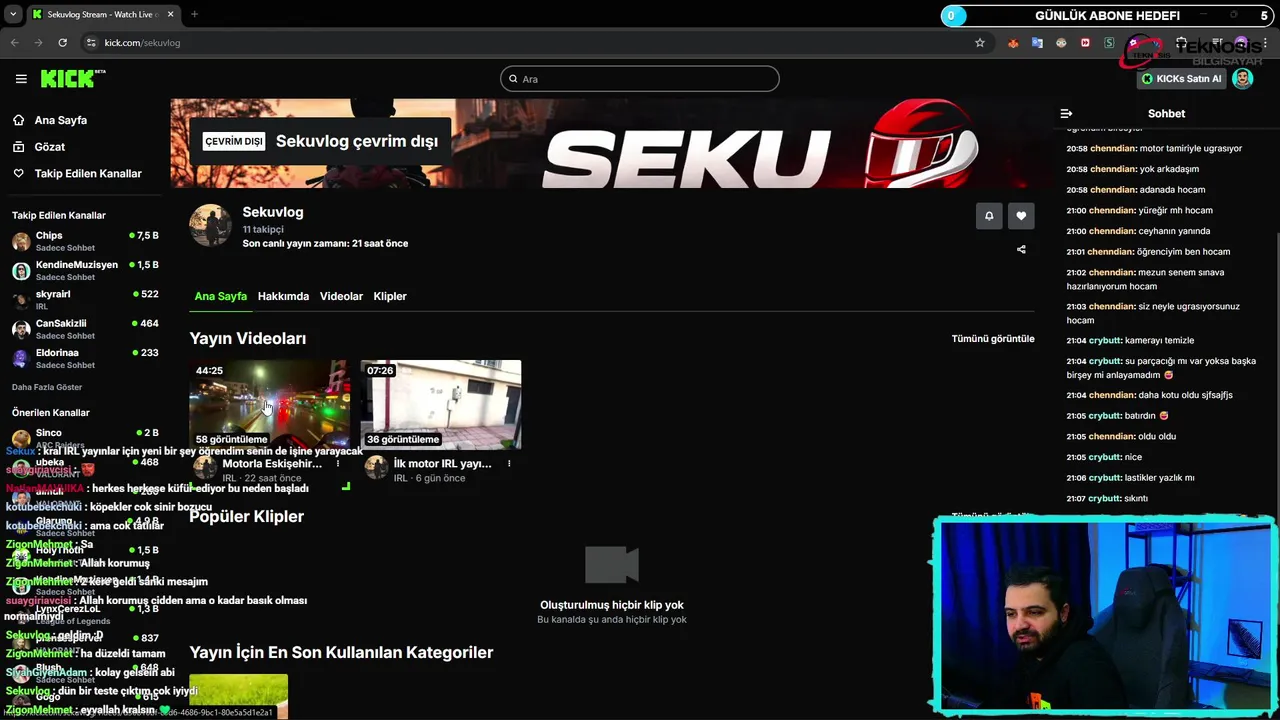Open the Chrome profile avatar
The width and height of the screenshot is (1280, 720).
coord(1241,43)
